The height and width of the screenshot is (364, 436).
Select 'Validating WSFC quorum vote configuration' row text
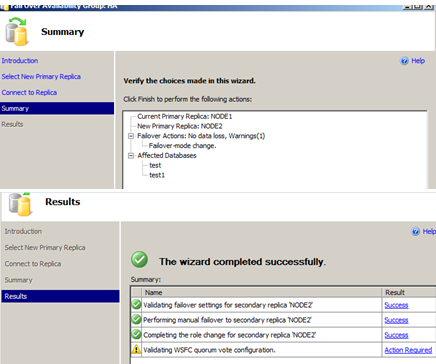pos(209,350)
